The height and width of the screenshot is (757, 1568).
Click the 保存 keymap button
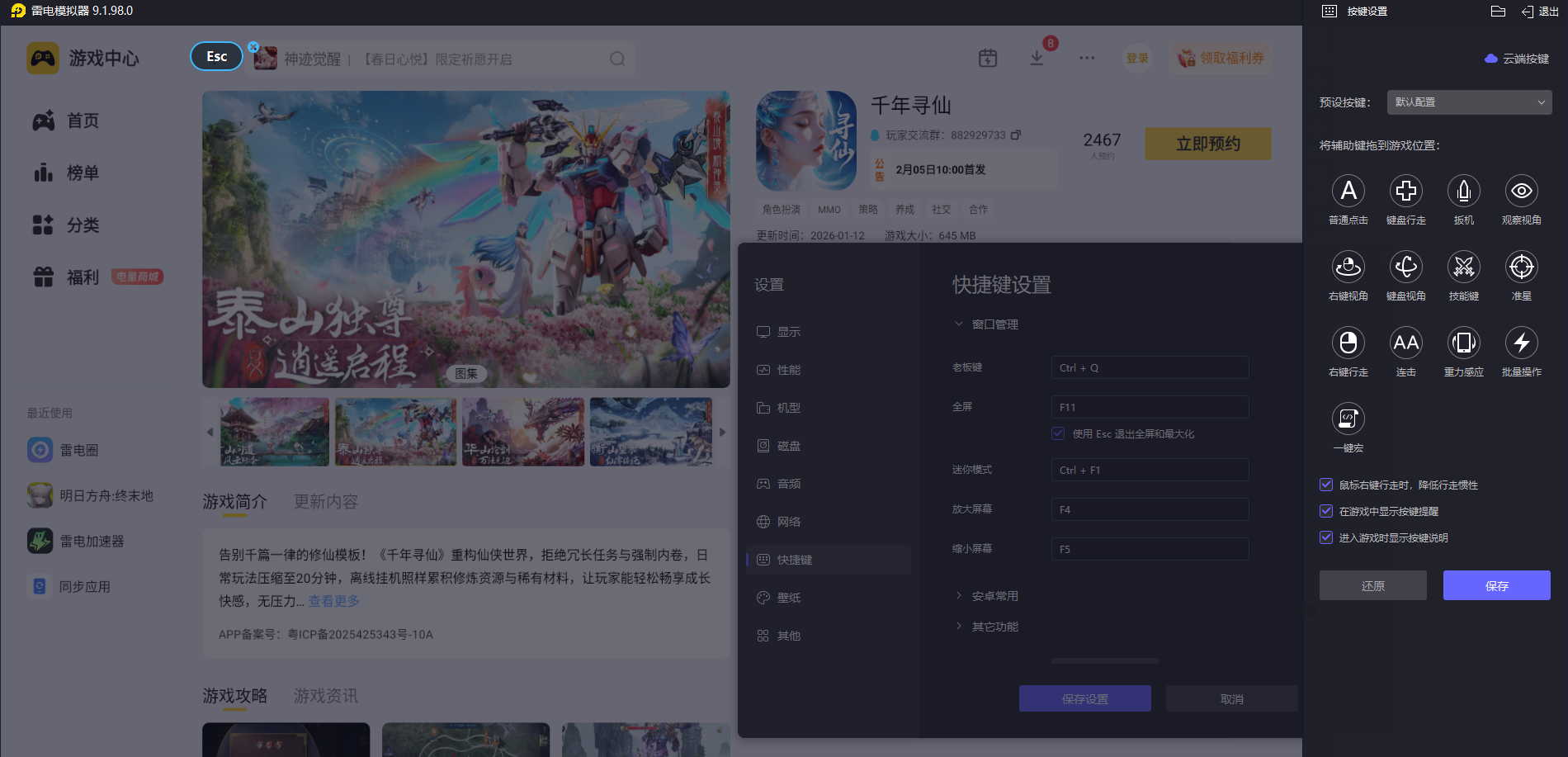click(x=1497, y=585)
